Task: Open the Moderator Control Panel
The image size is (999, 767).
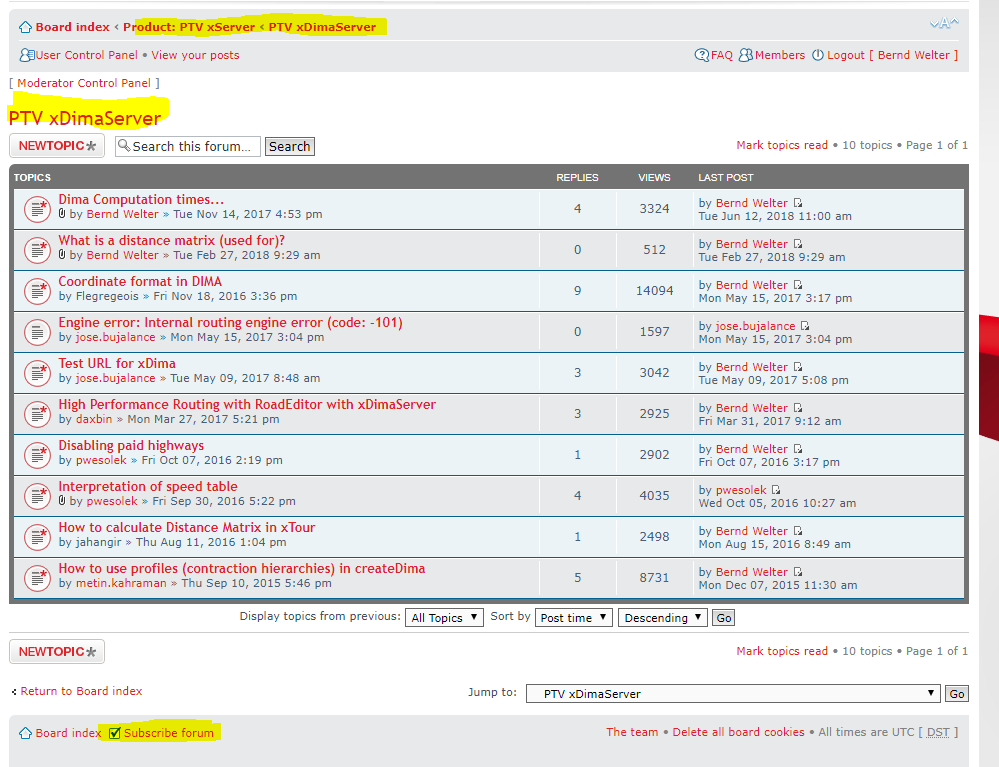Action: [84, 83]
